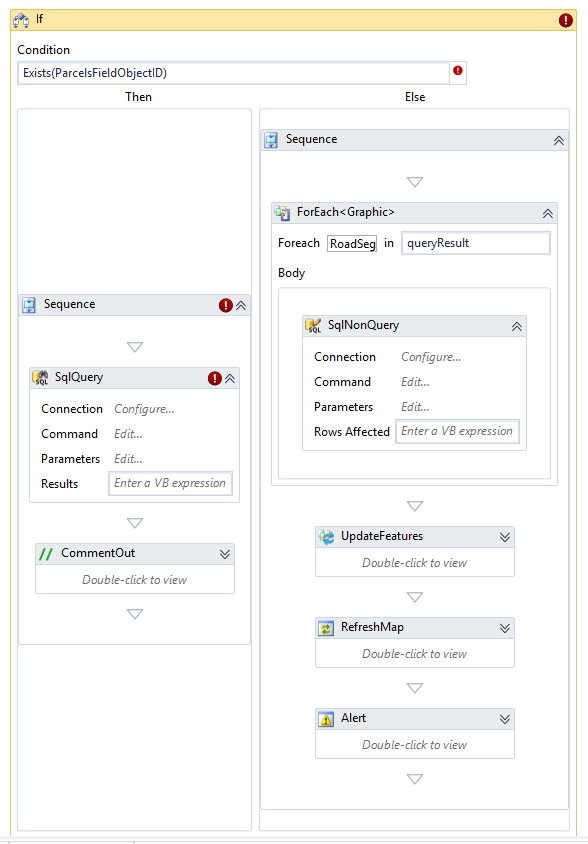Open SqlQuery Parameters Edit link
The image size is (588, 844).
(x=128, y=459)
